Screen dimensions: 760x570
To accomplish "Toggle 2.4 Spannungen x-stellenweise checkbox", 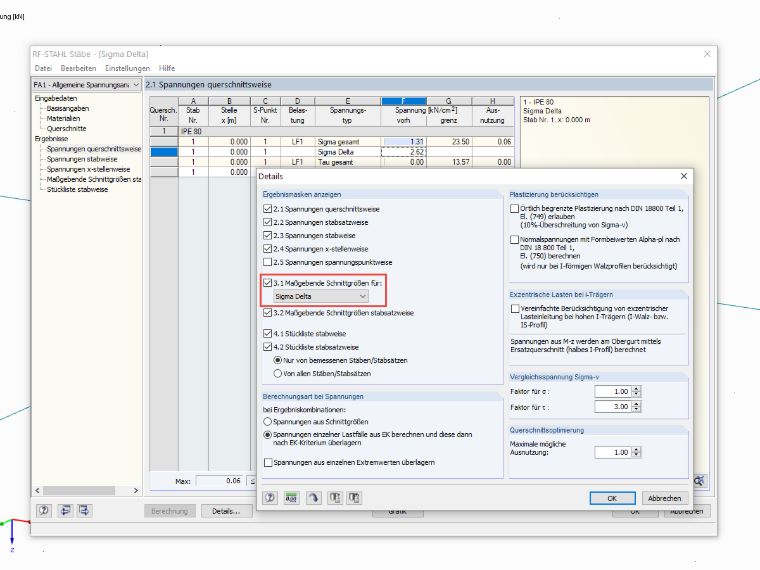I will 267,249.
